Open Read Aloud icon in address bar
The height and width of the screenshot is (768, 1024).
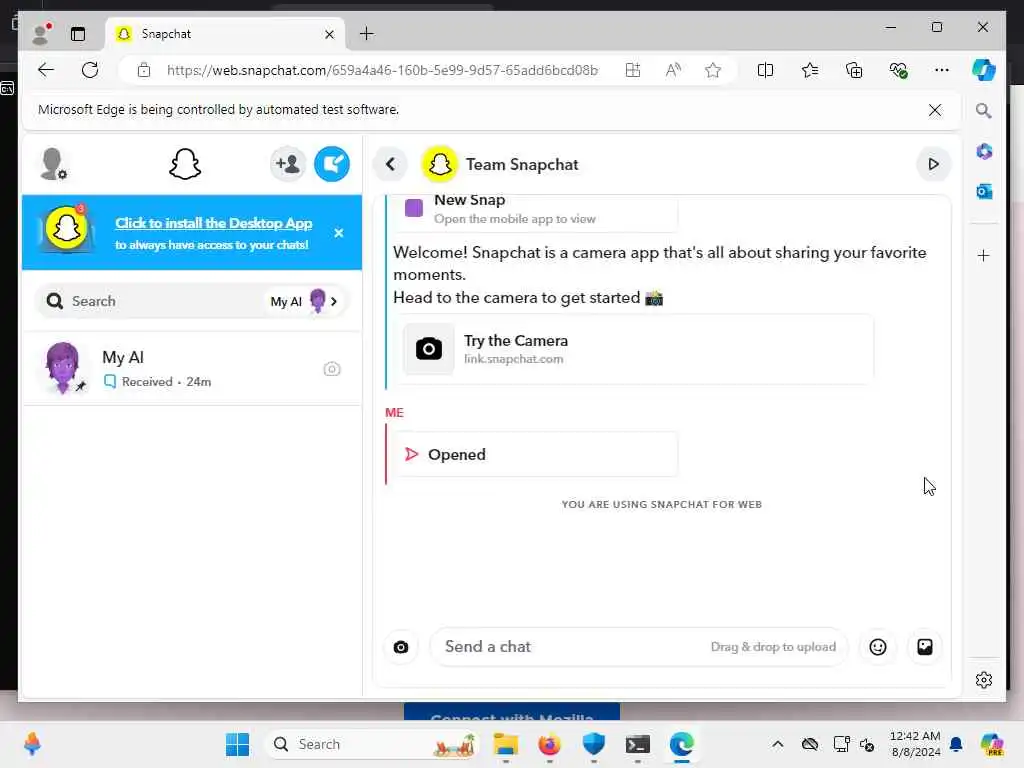(x=673, y=70)
